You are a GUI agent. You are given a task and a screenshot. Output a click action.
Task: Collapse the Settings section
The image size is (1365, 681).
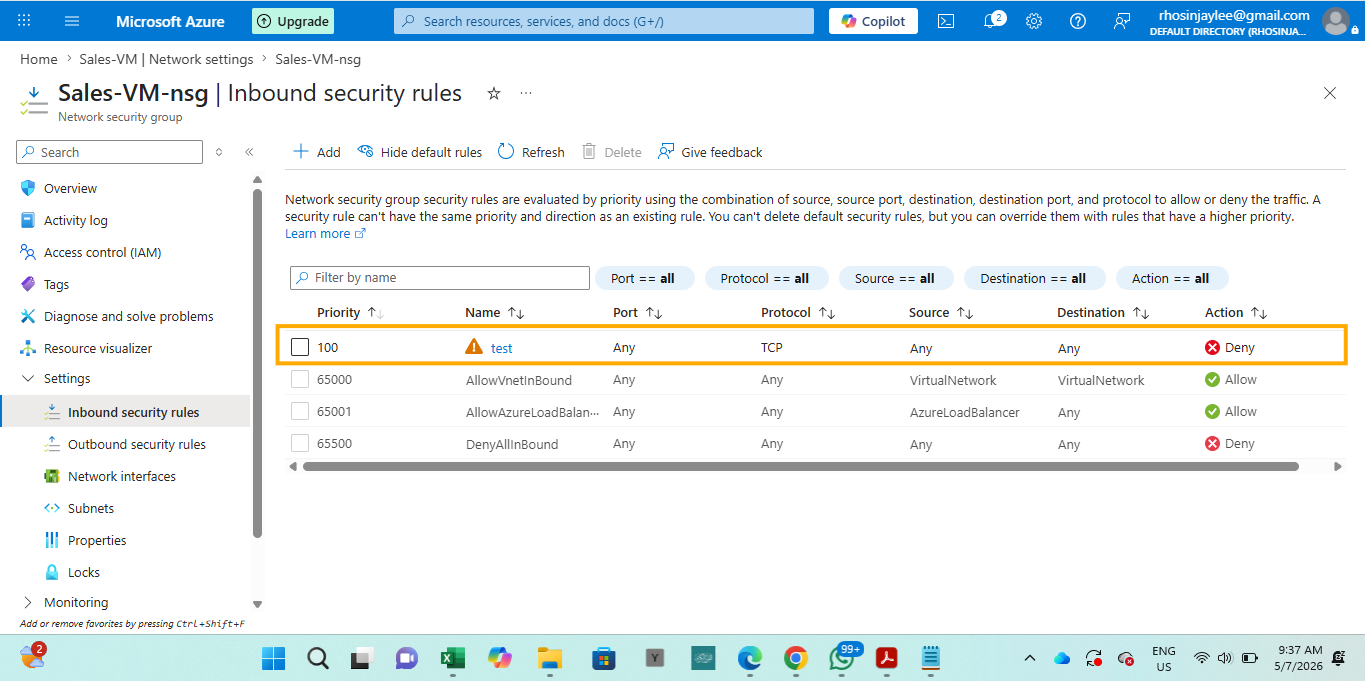click(27, 378)
